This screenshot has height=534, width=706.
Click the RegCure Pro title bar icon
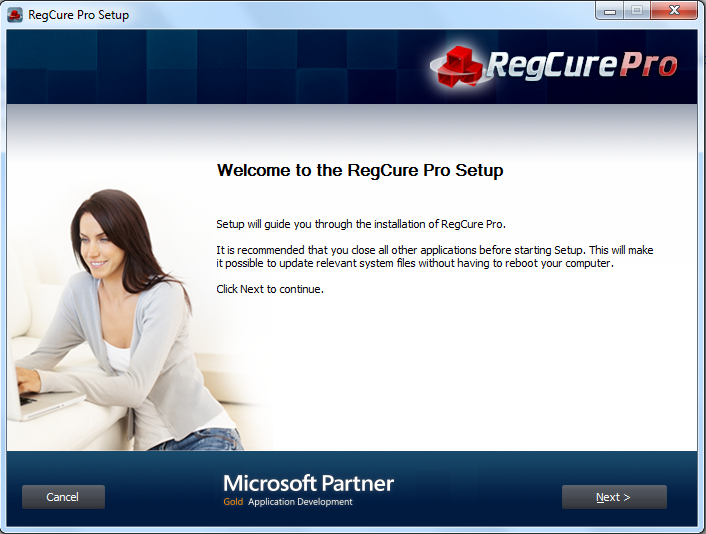[x=15, y=15]
